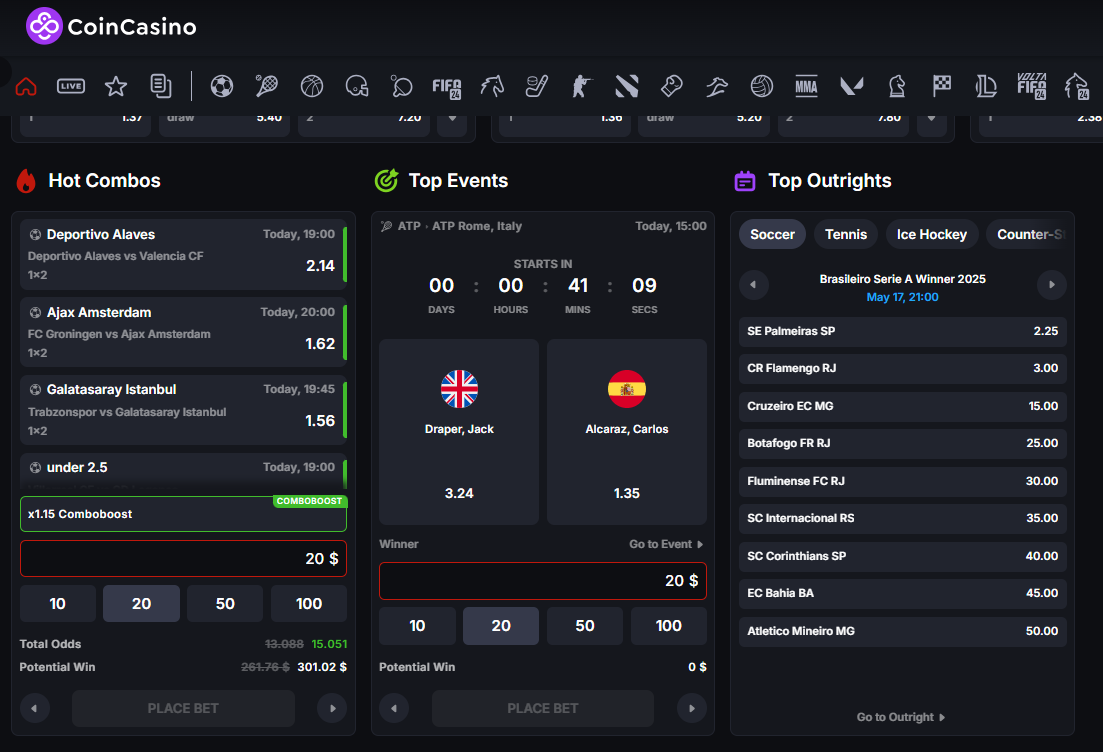Open the FIFA 24 esports icon
Image resolution: width=1103 pixels, height=752 pixels.
[x=447, y=87]
